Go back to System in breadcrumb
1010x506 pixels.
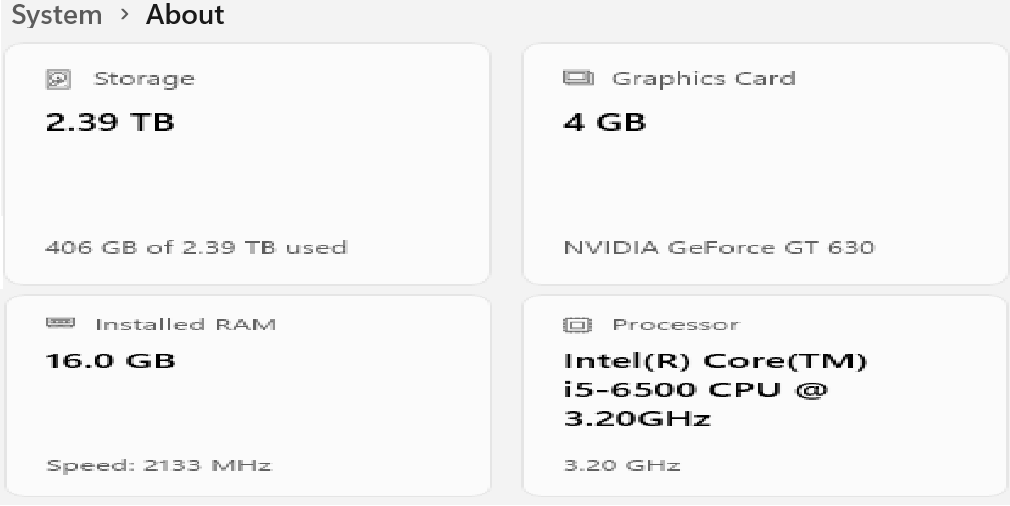pyautogui.click(x=56, y=15)
